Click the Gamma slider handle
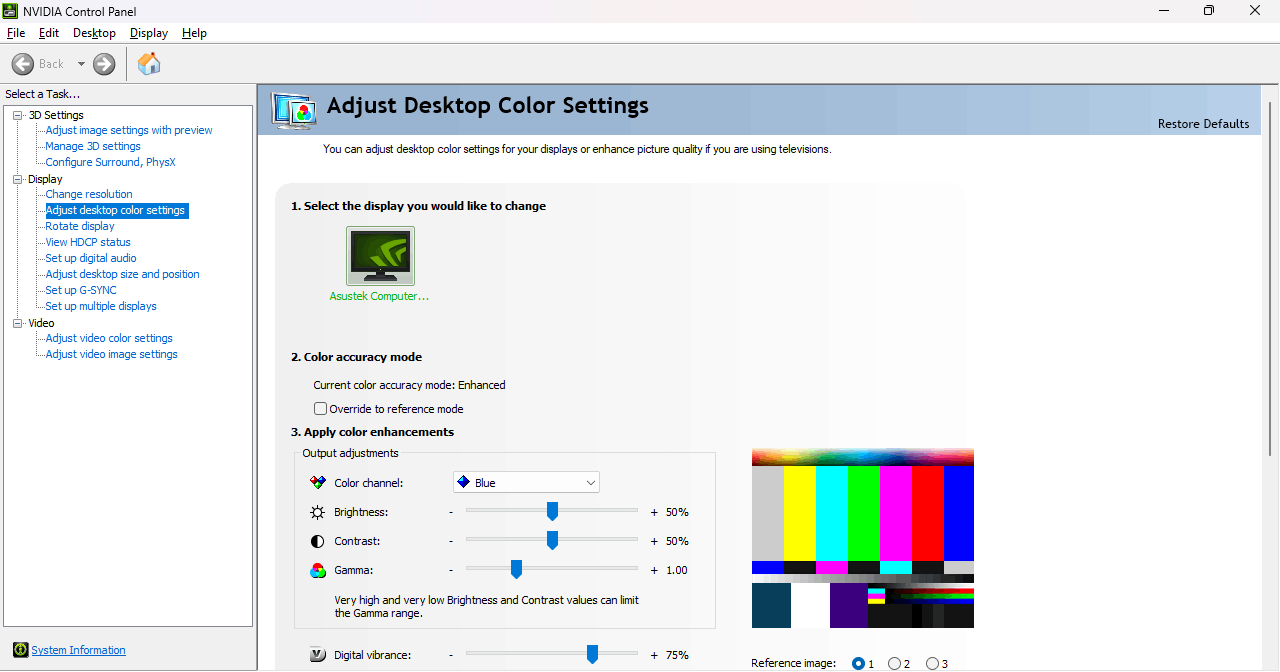Image resolution: width=1280 pixels, height=672 pixels. (516, 569)
